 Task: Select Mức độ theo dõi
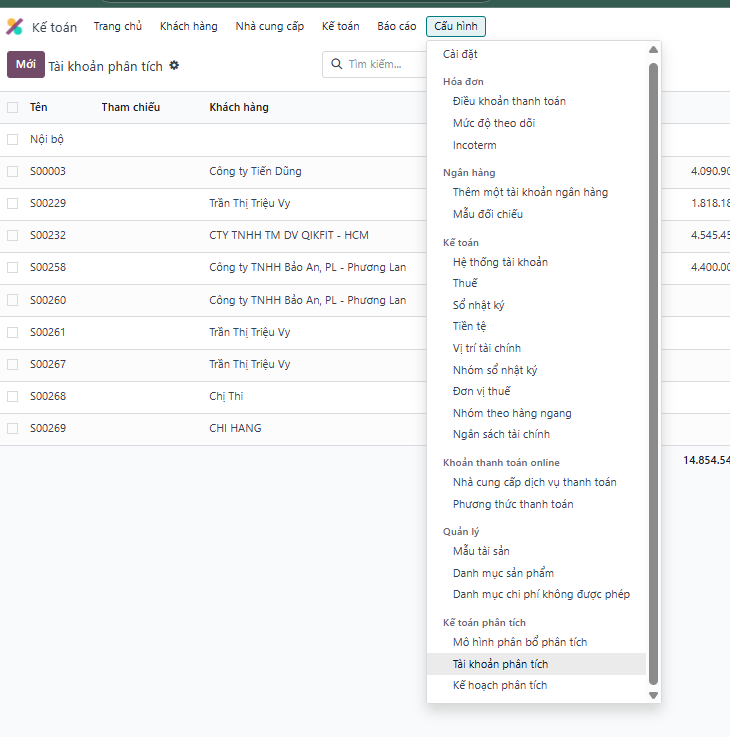pos(494,123)
